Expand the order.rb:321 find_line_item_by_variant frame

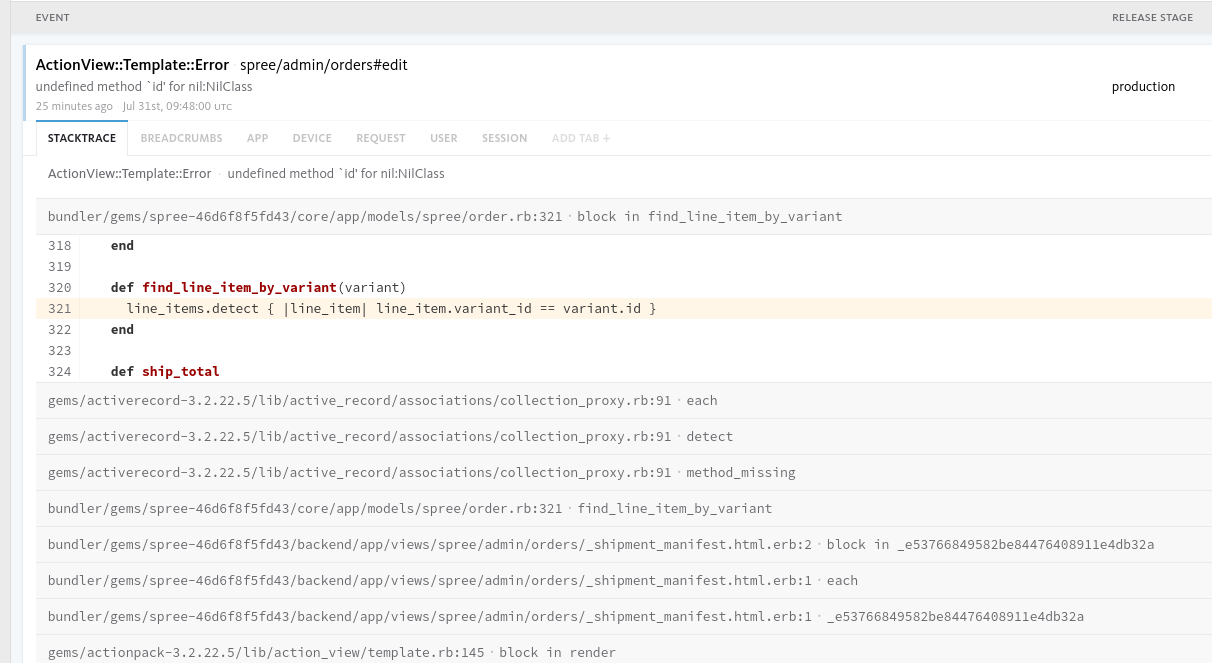(x=624, y=508)
